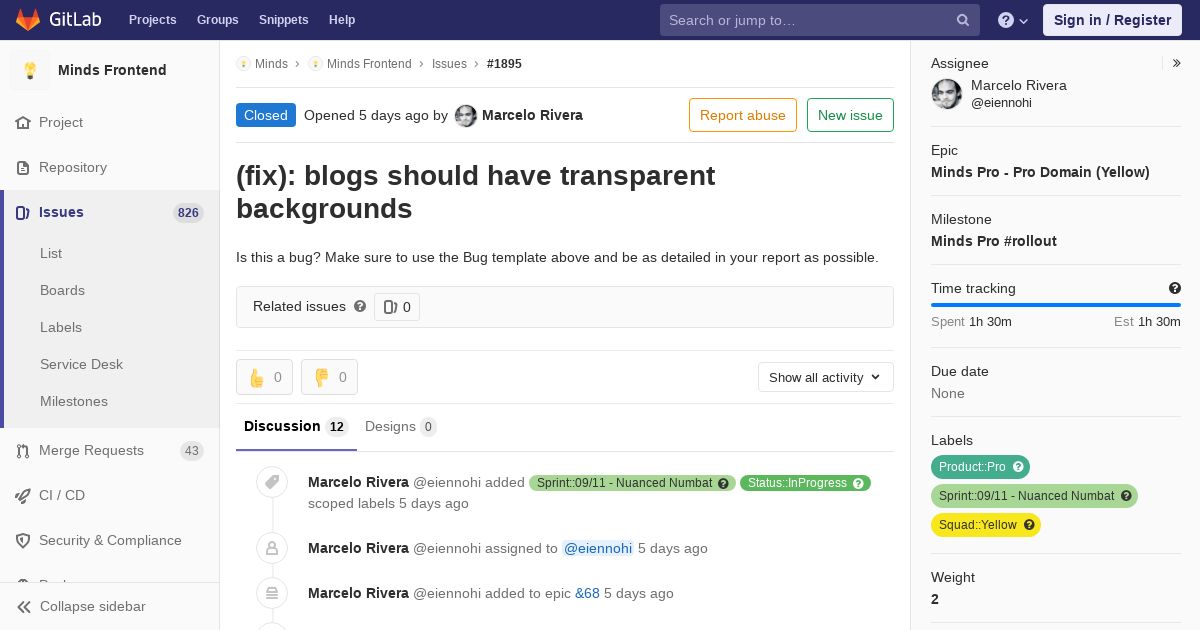This screenshot has width=1200, height=630.
Task: Open the Labels sidebar link
Action: [61, 327]
